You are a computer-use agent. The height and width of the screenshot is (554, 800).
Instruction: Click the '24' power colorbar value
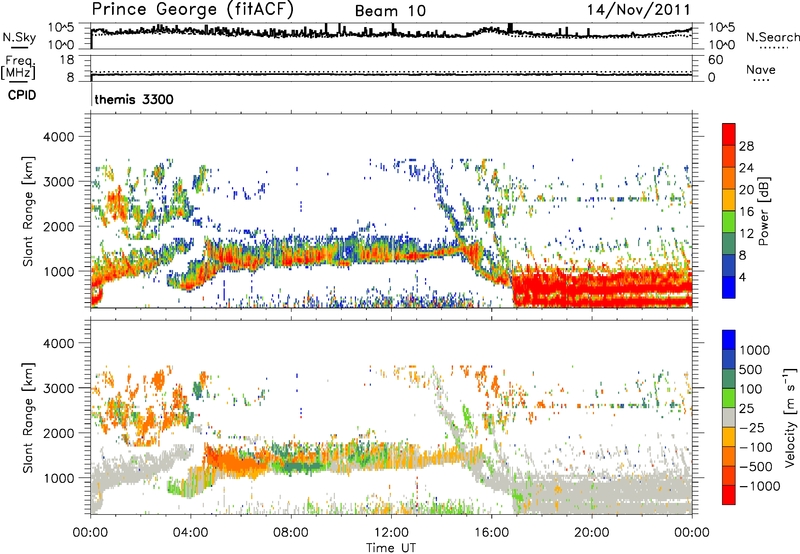(x=746, y=168)
